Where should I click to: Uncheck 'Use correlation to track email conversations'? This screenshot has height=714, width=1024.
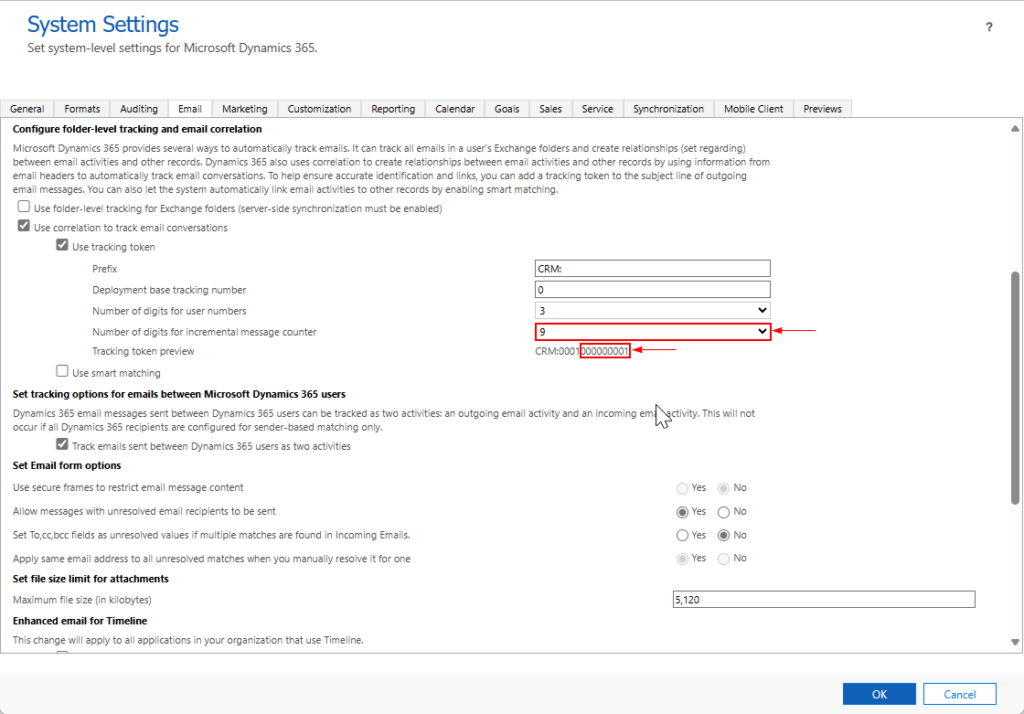(23, 226)
